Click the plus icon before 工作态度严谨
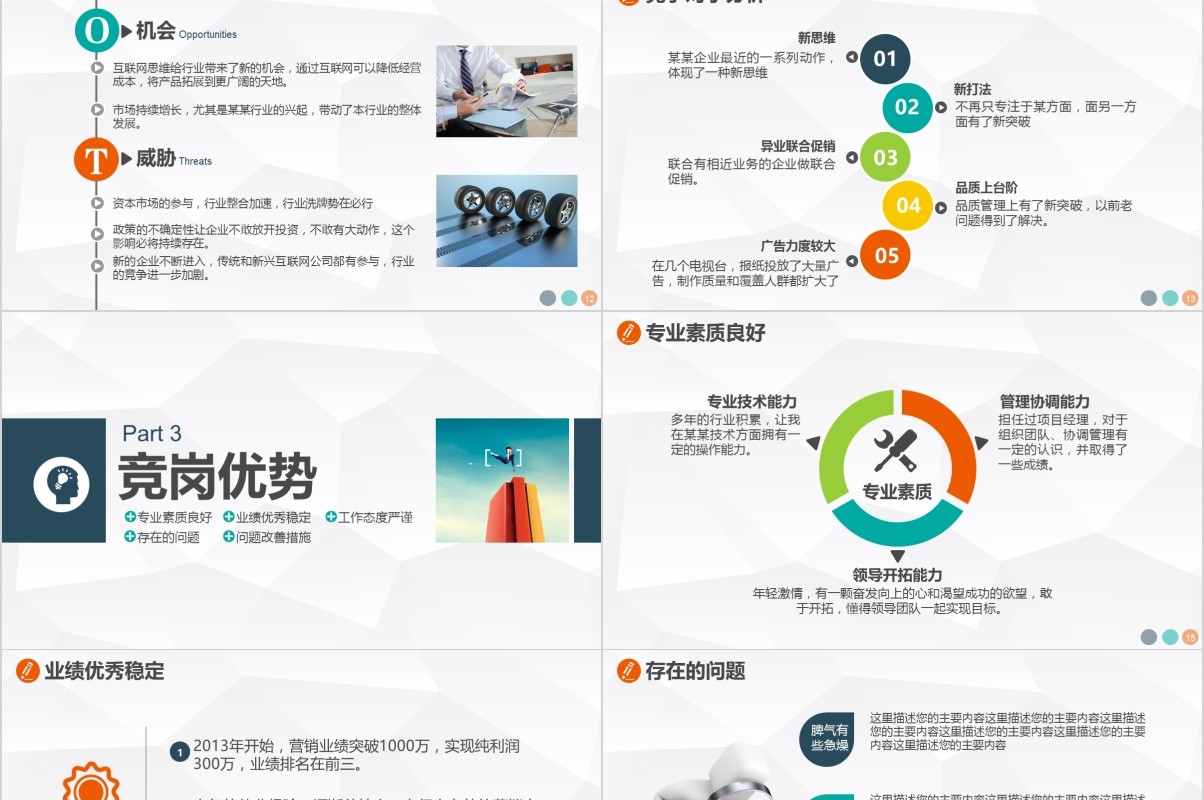Screen dimensions: 1204x800 (331, 517)
